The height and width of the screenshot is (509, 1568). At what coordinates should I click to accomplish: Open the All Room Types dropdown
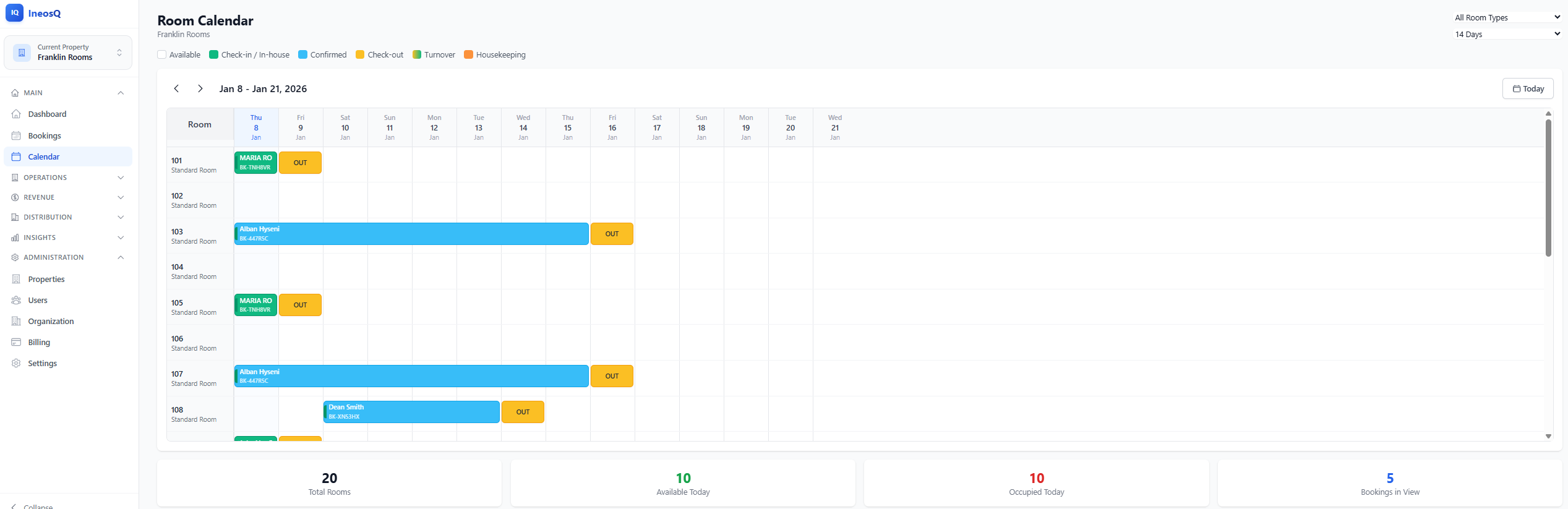(x=1507, y=17)
